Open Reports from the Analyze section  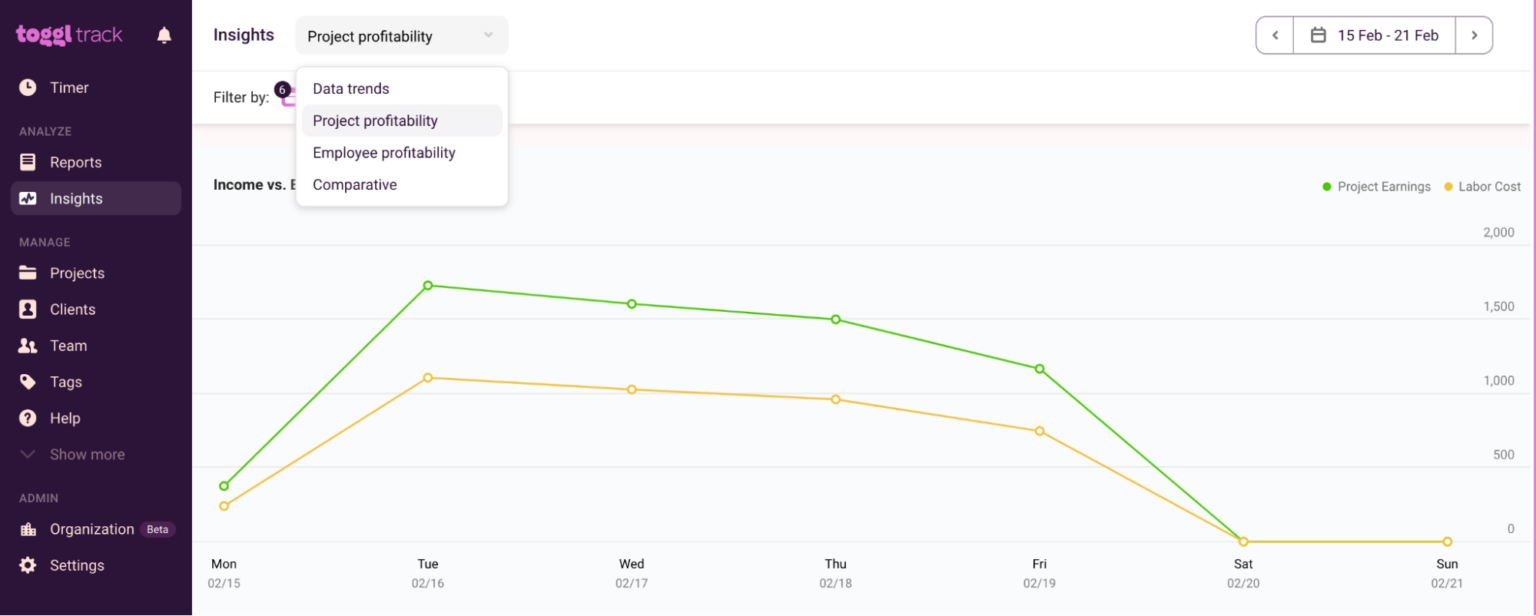pyautogui.click(x=76, y=161)
